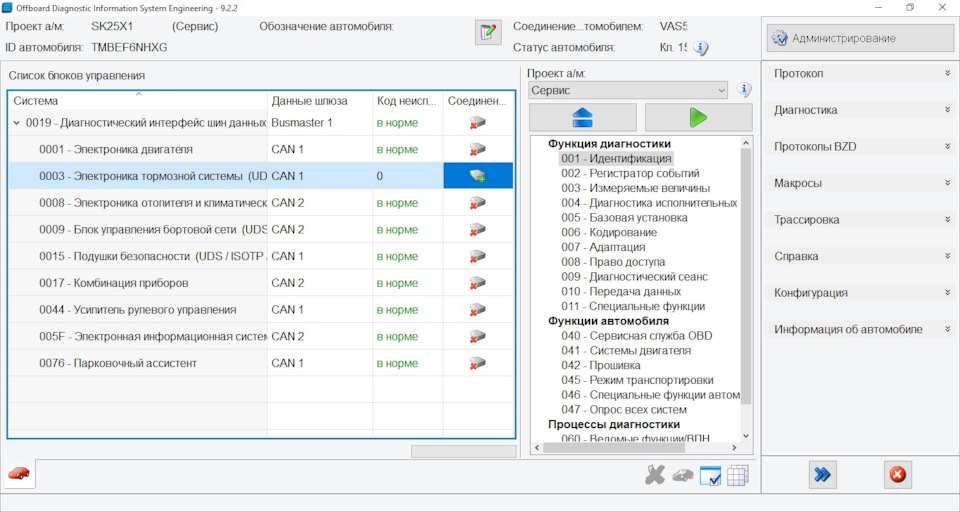Expand the Макросы section

pyautogui.click(x=860, y=183)
